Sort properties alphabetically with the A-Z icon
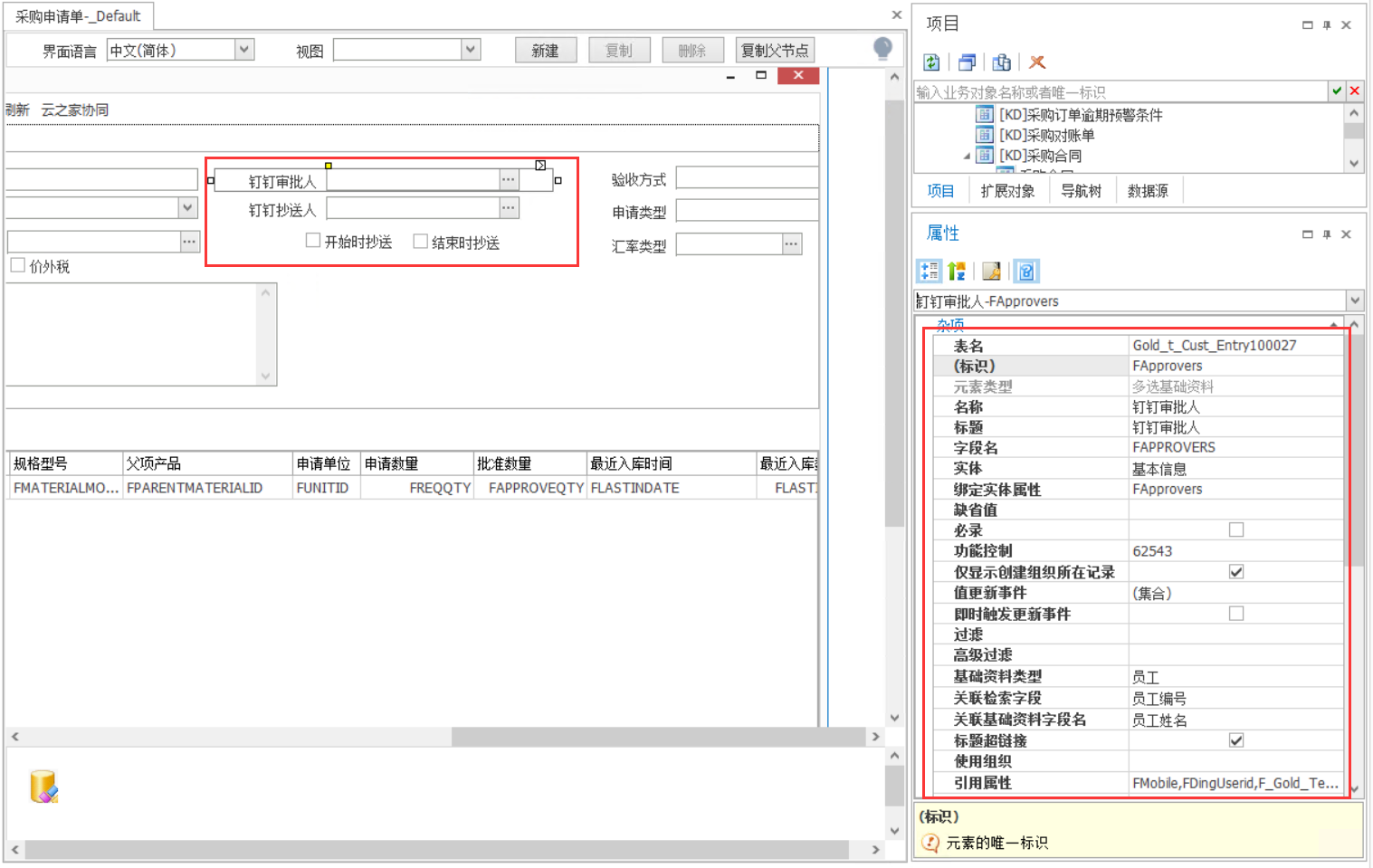The height and width of the screenshot is (868, 1373). pos(957,271)
